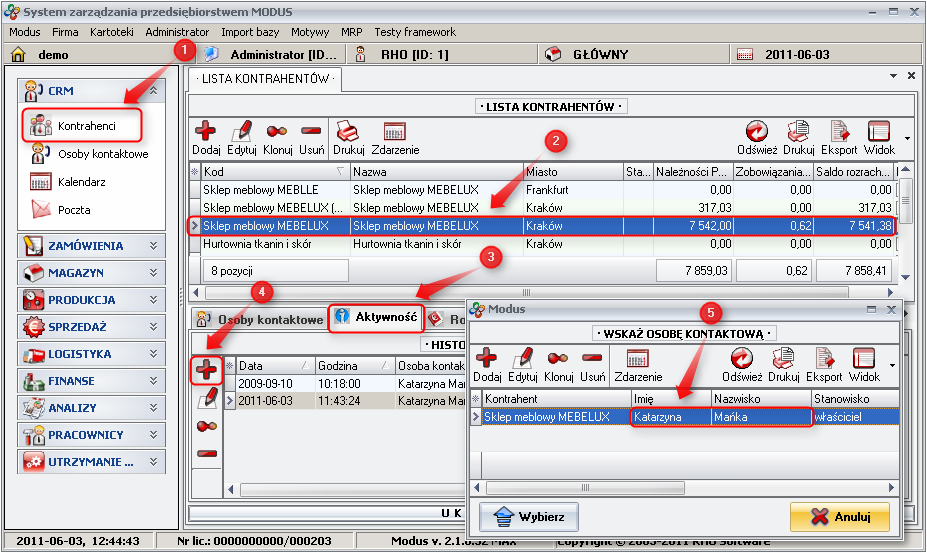
Task: Expand the ZAMÓWIENIA sidebar section
Action: pyautogui.click(x=153, y=245)
